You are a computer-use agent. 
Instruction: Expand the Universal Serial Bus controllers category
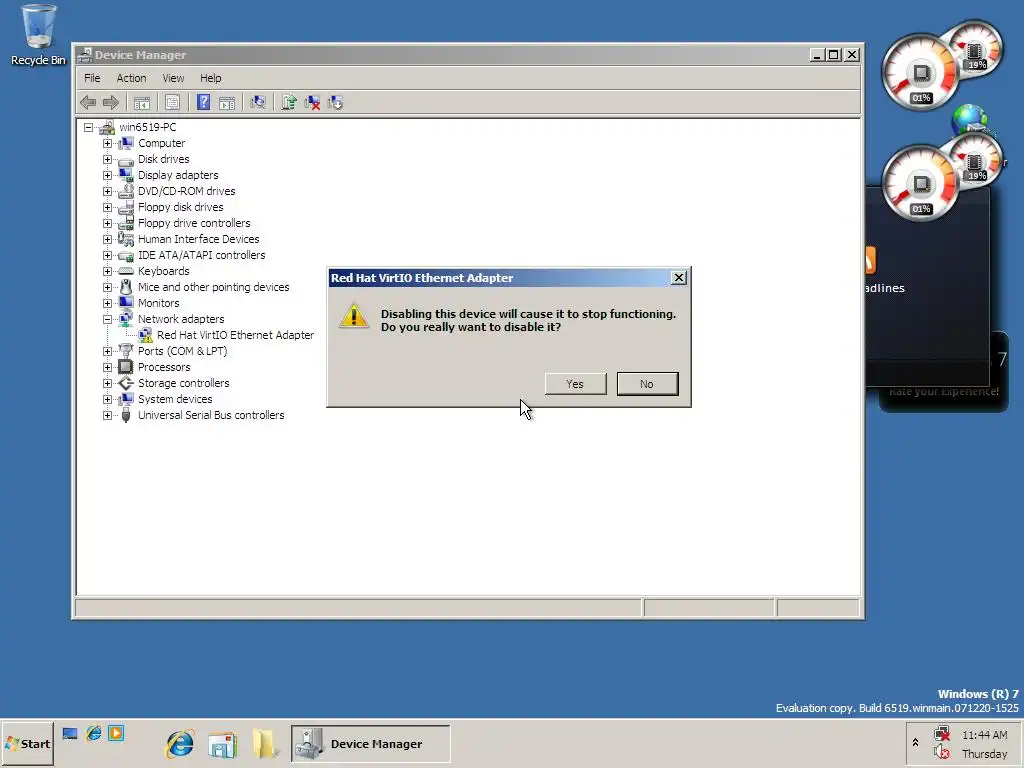107,415
